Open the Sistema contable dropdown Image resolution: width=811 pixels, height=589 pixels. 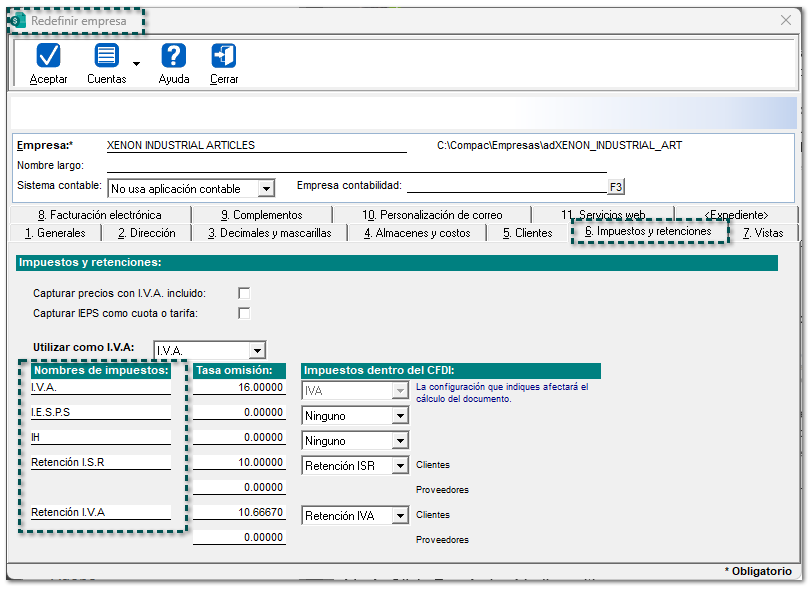point(265,188)
